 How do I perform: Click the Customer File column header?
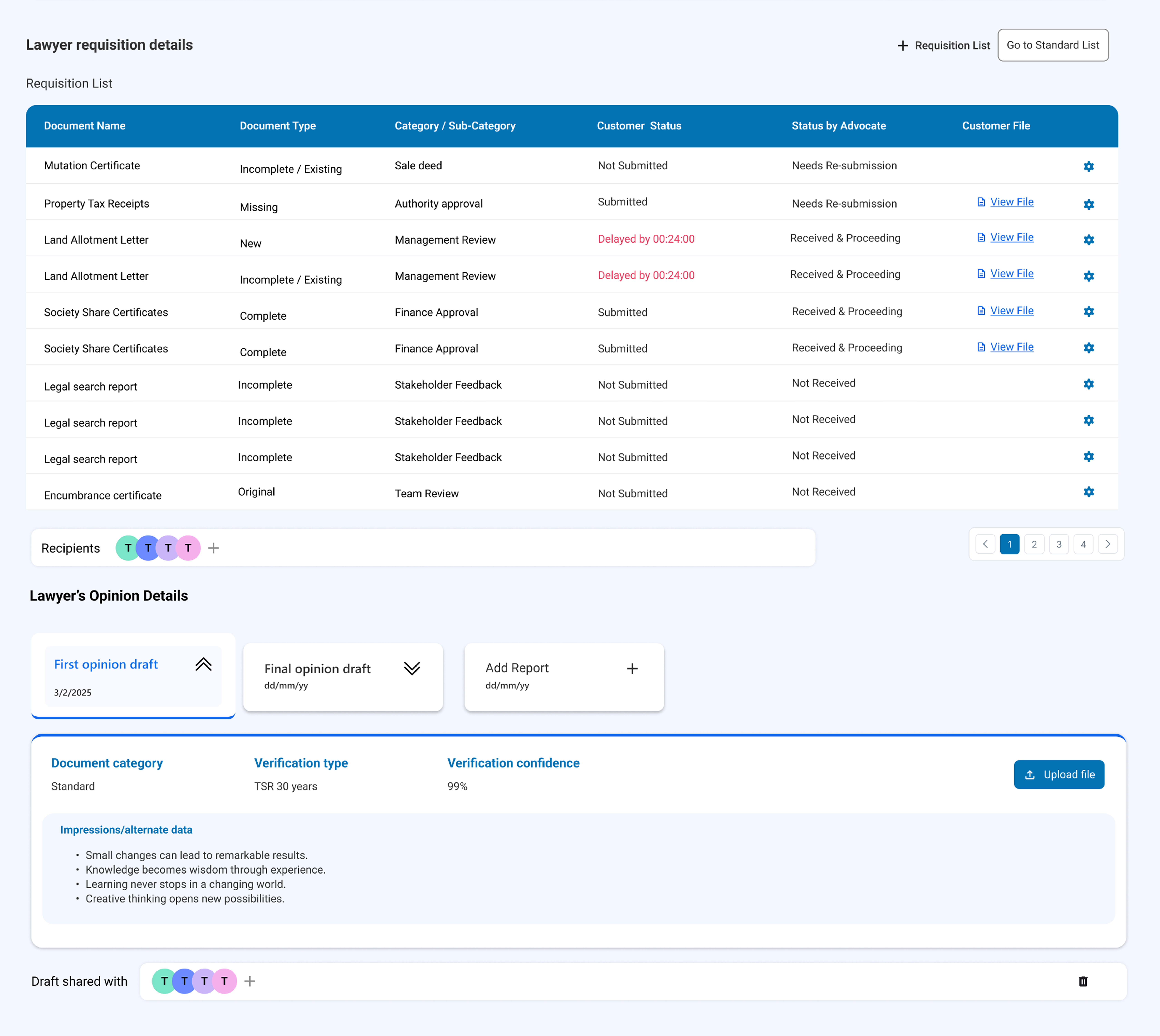tap(996, 126)
